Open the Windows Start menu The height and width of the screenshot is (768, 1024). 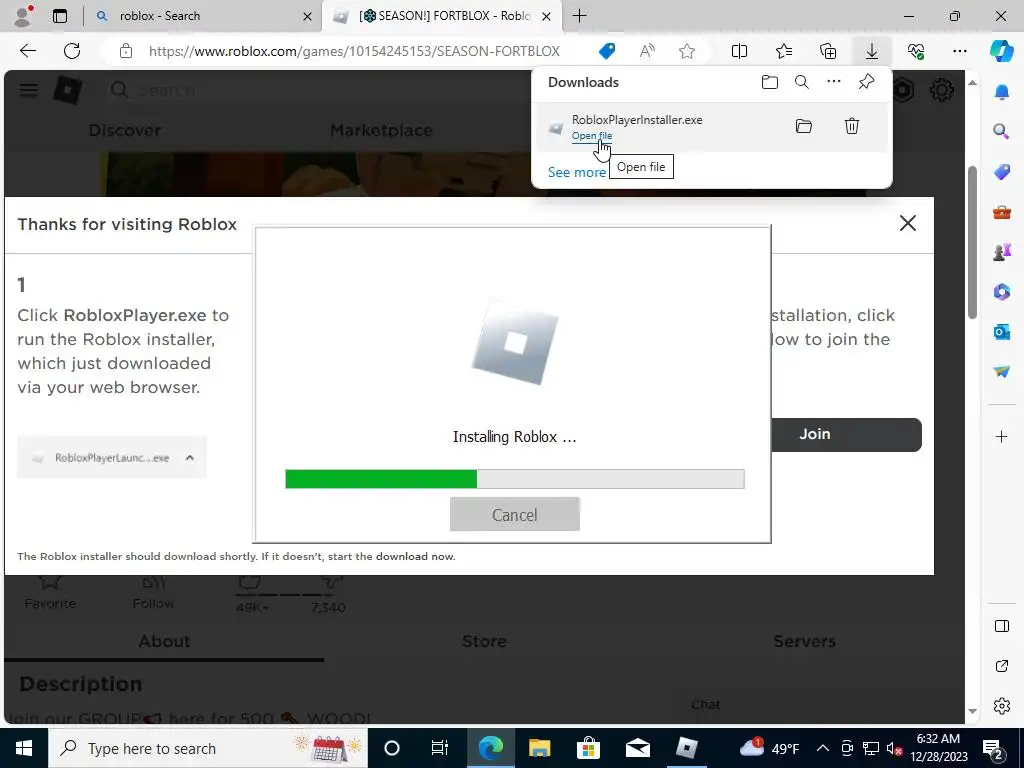coord(24,748)
